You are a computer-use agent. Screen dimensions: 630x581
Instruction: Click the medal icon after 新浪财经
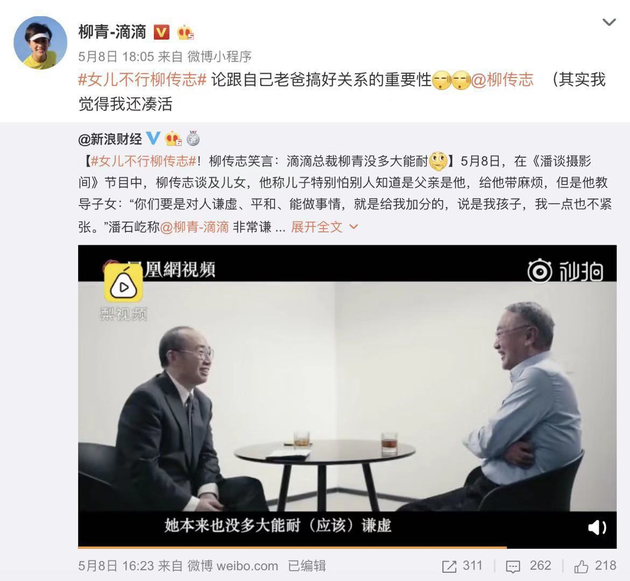point(194,139)
